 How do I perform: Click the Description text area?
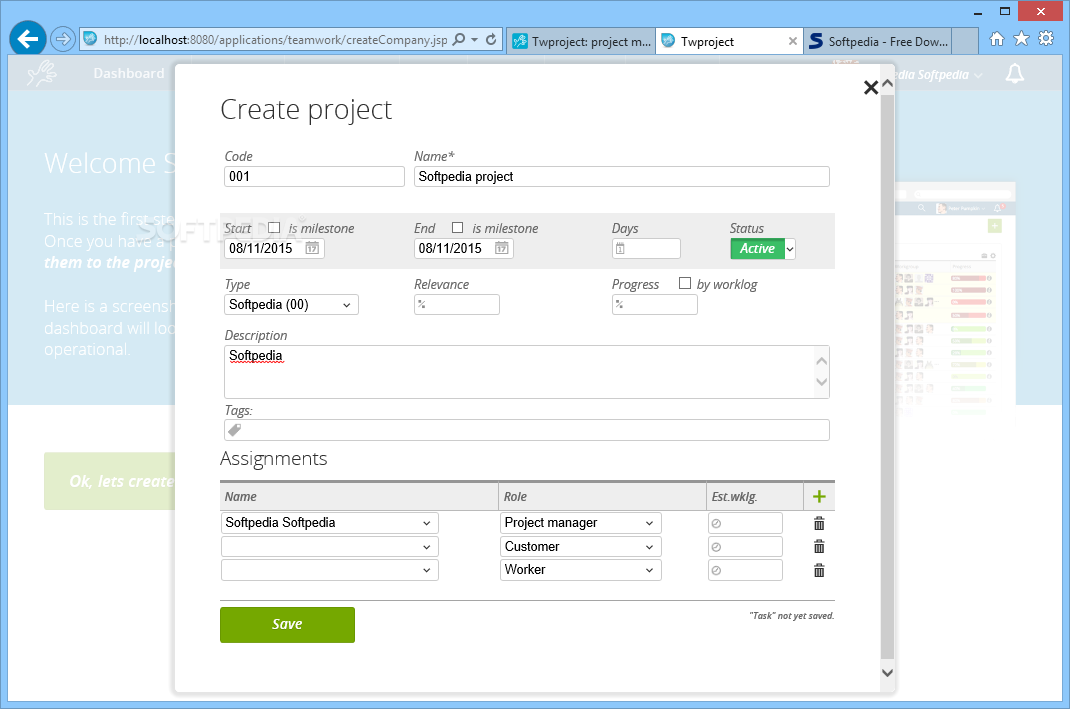pos(519,372)
